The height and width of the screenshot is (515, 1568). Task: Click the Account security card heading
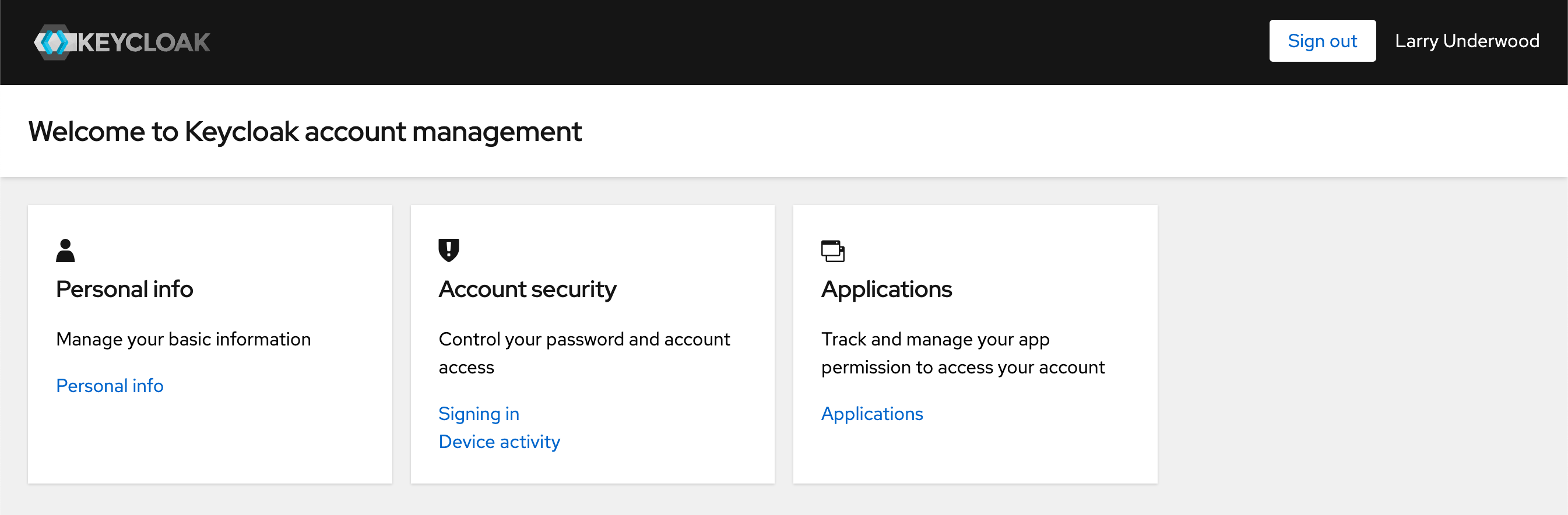[x=527, y=289]
